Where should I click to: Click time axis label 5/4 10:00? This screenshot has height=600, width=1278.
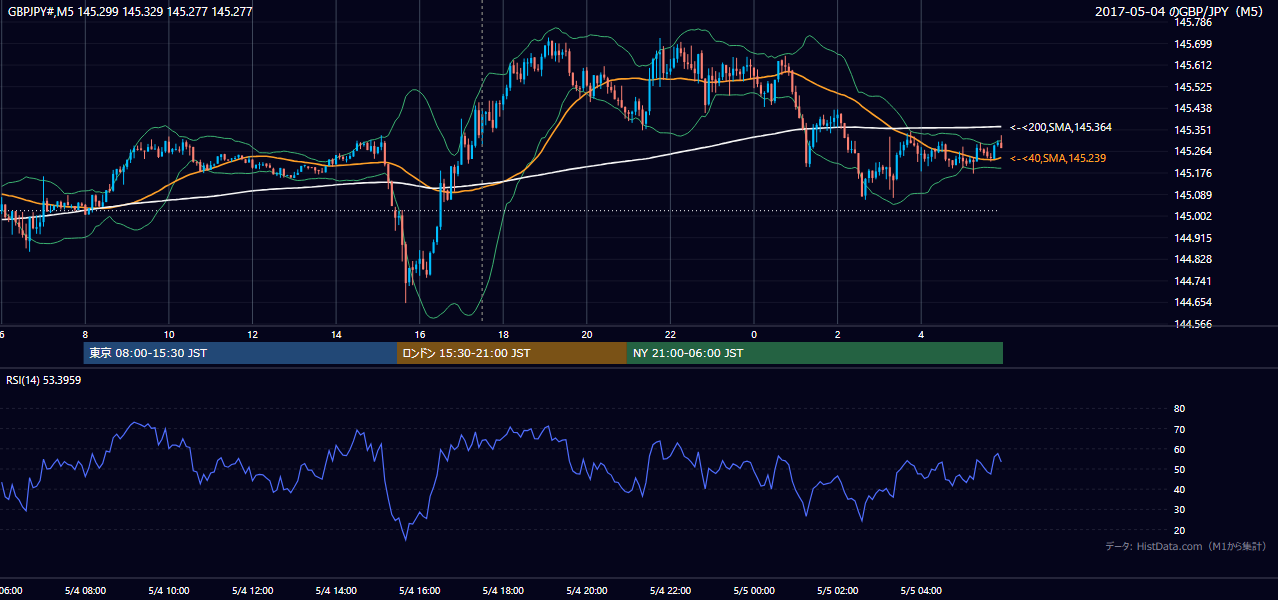pyautogui.click(x=168, y=591)
